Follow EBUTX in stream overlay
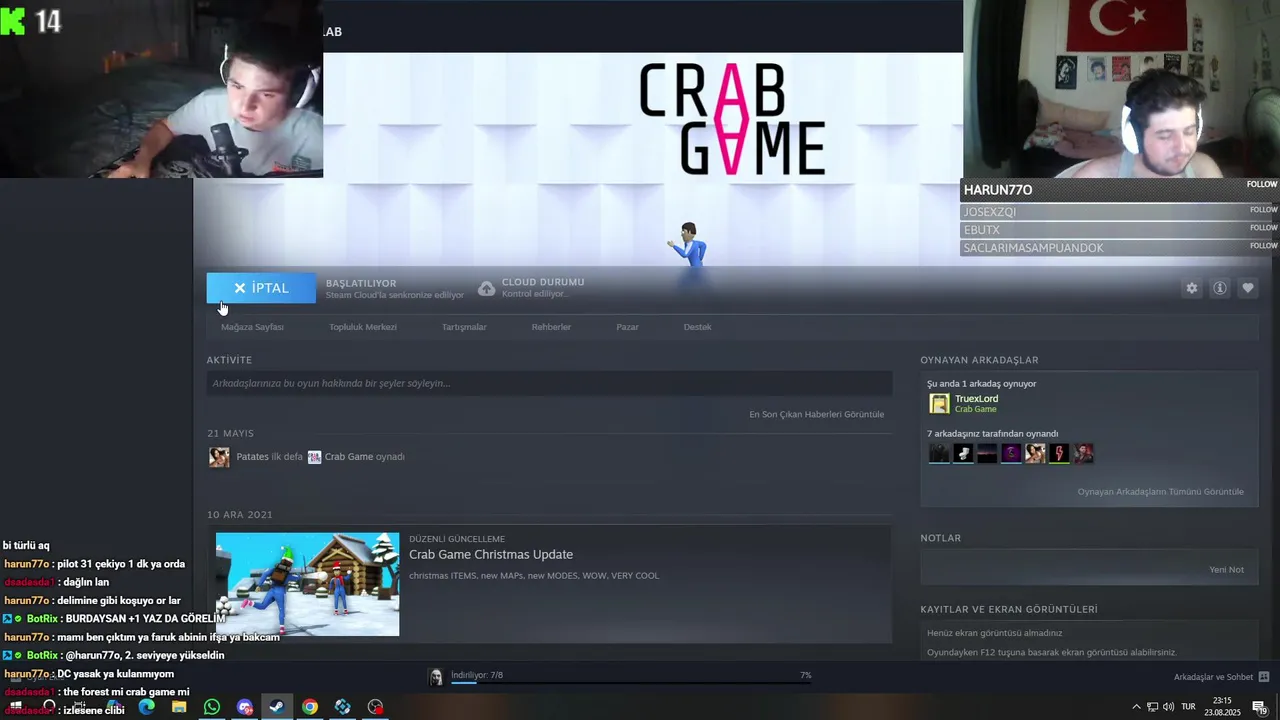1280x720 pixels. [1264, 227]
